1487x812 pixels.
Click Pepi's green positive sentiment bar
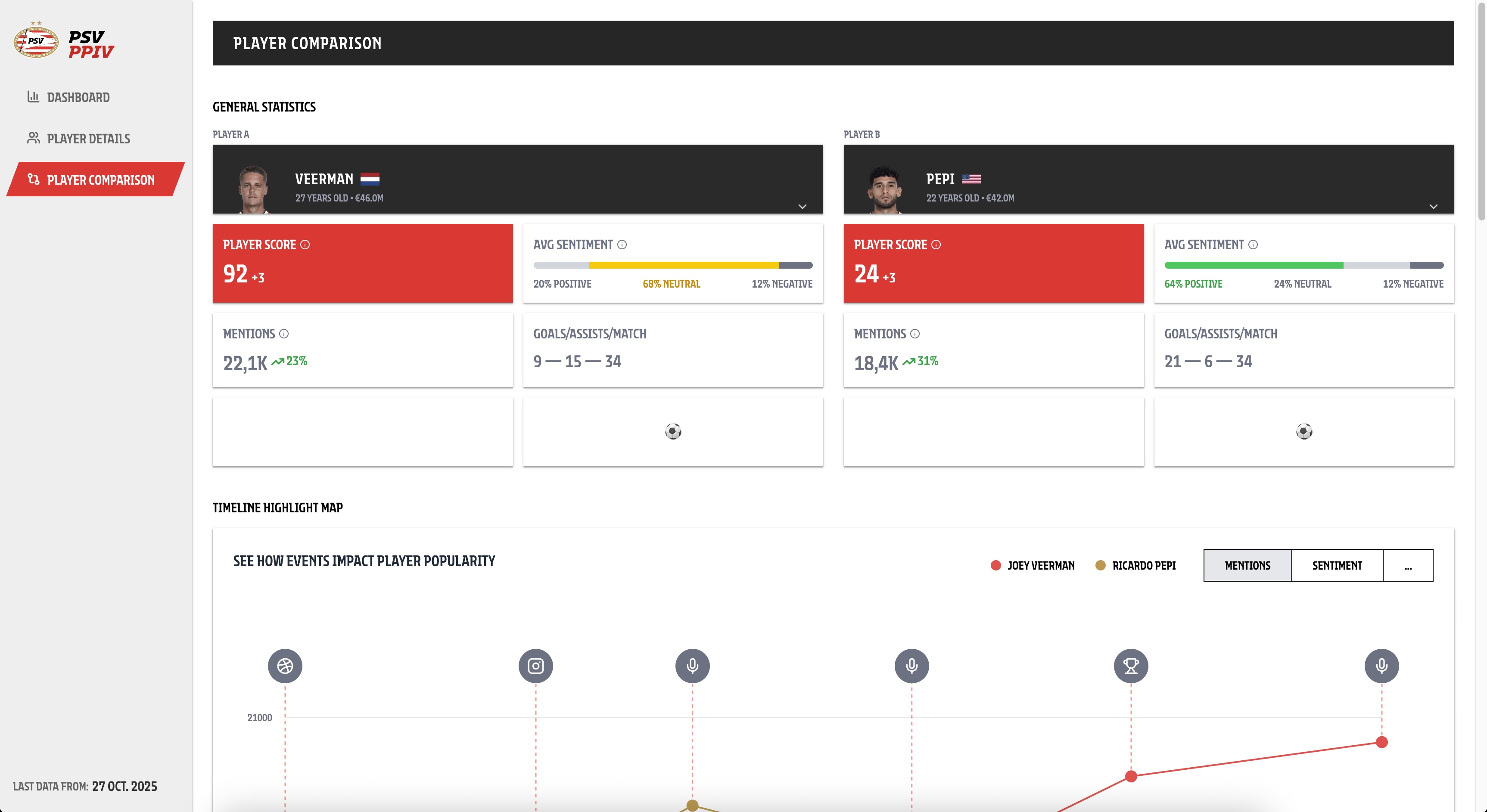1253,266
